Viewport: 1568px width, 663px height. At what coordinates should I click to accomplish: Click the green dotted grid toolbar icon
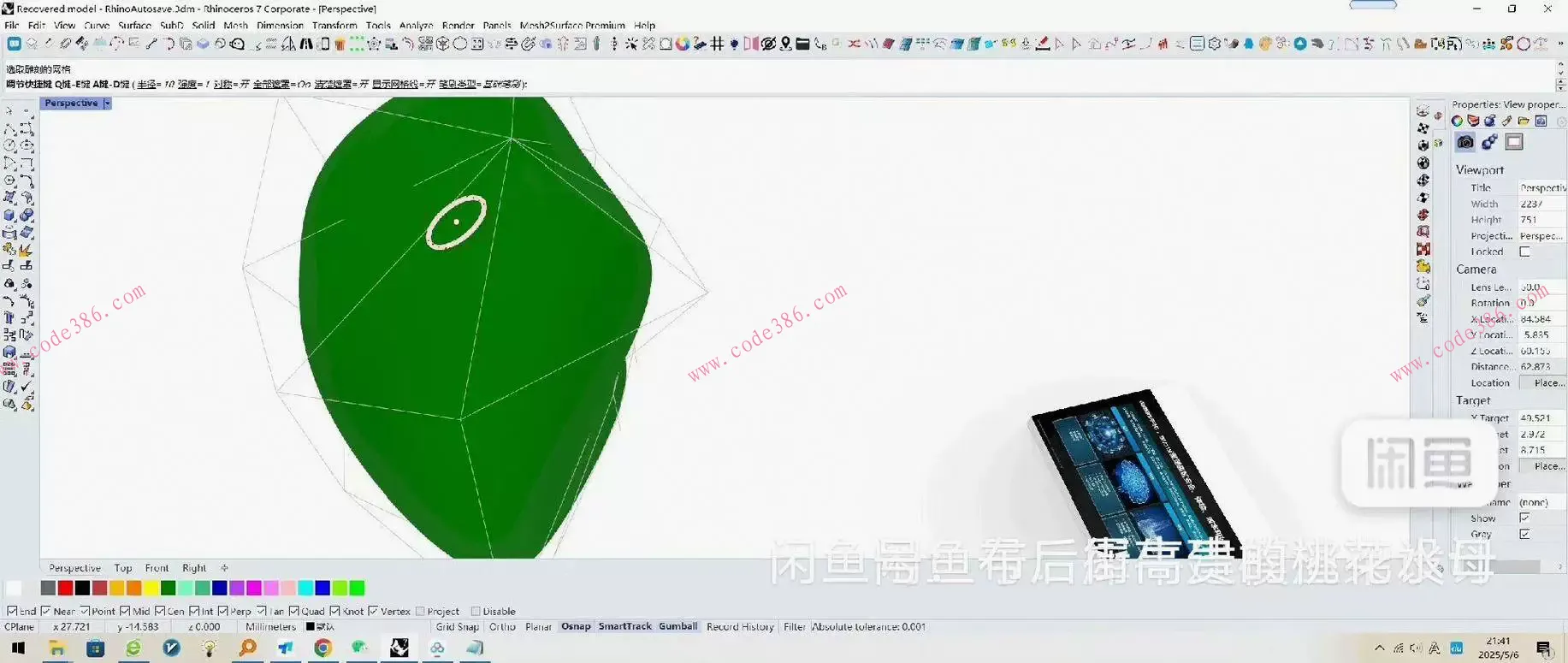click(357, 44)
